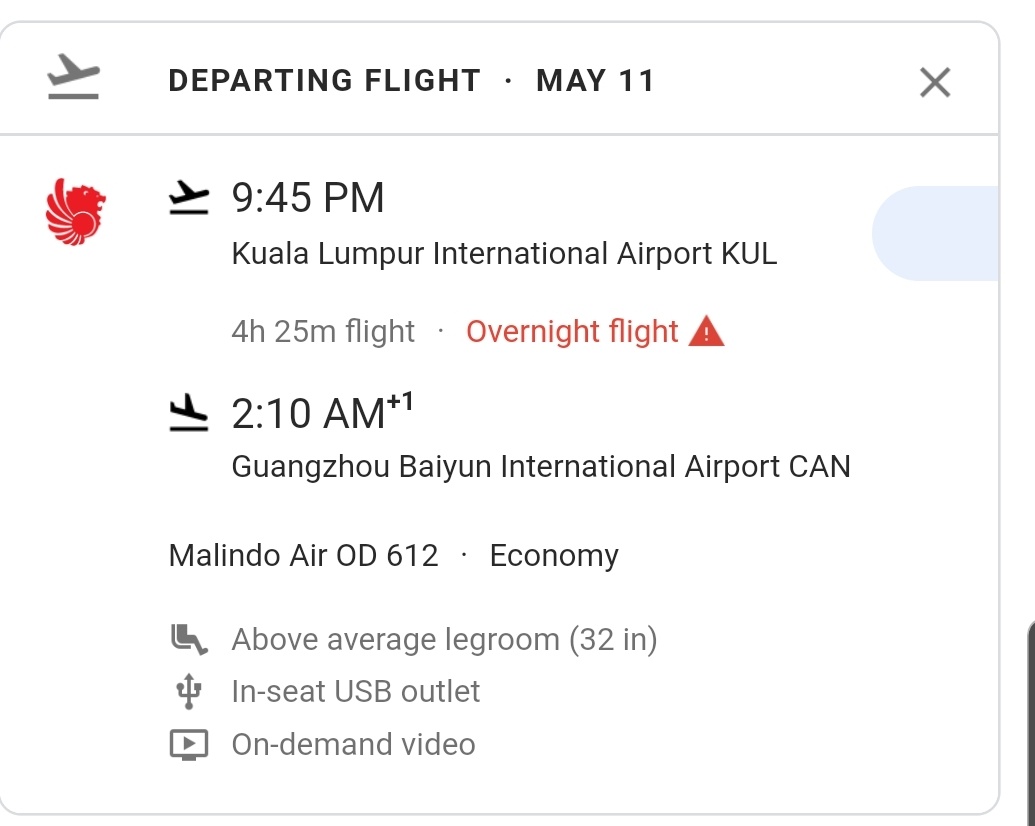Select Kuala Lumpur International Airport KUL
The width and height of the screenshot is (1035, 826).
pyautogui.click(x=504, y=254)
